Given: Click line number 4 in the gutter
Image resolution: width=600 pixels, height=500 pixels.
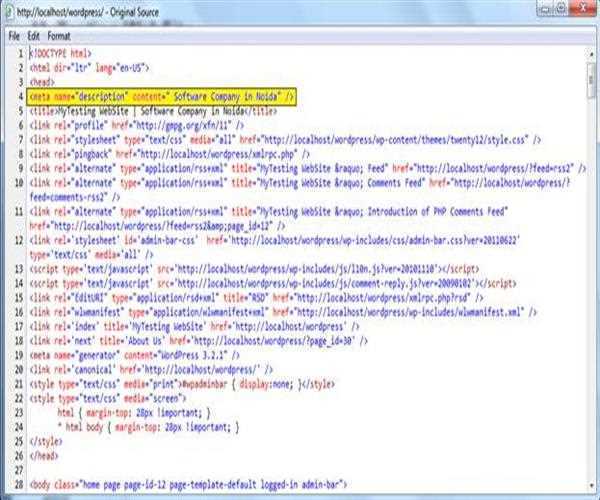Looking at the screenshot, I should click(x=20, y=97).
